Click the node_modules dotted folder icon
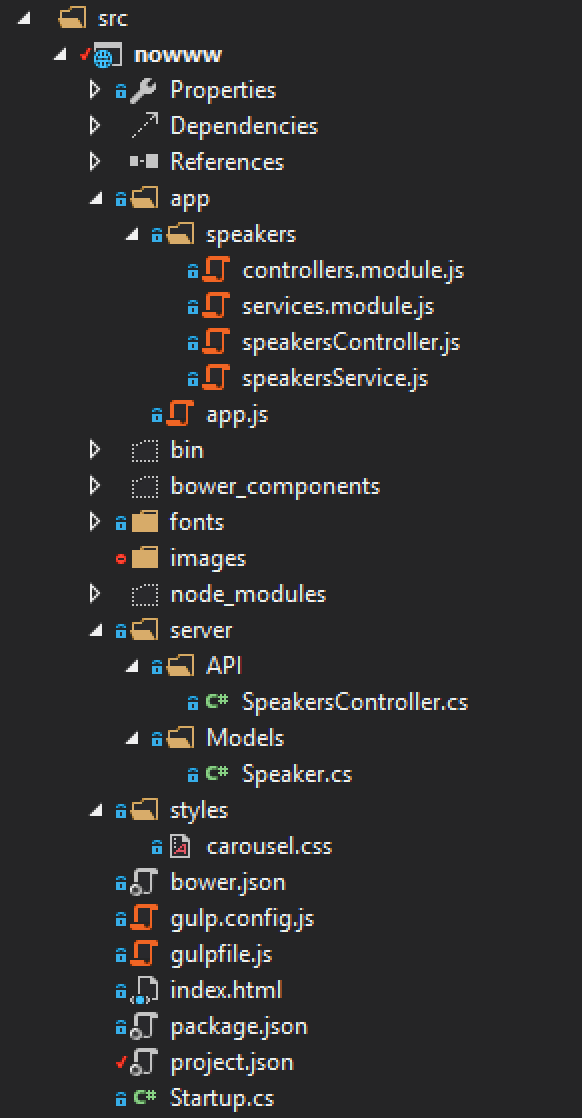The image size is (582, 1118). coord(145,594)
